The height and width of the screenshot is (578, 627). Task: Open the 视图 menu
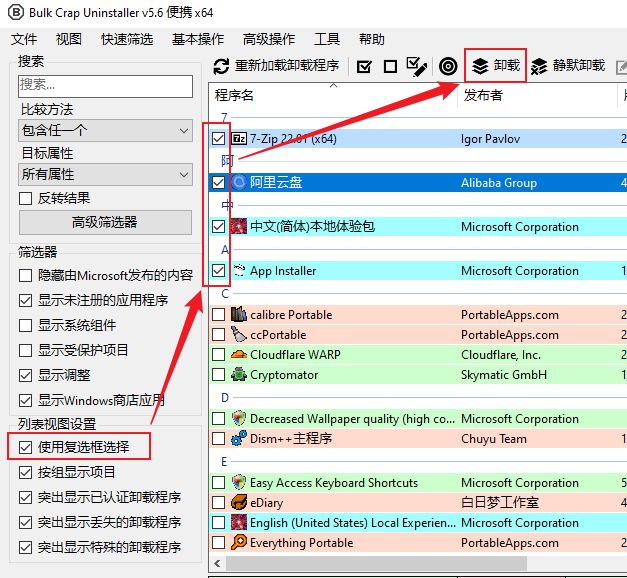69,39
